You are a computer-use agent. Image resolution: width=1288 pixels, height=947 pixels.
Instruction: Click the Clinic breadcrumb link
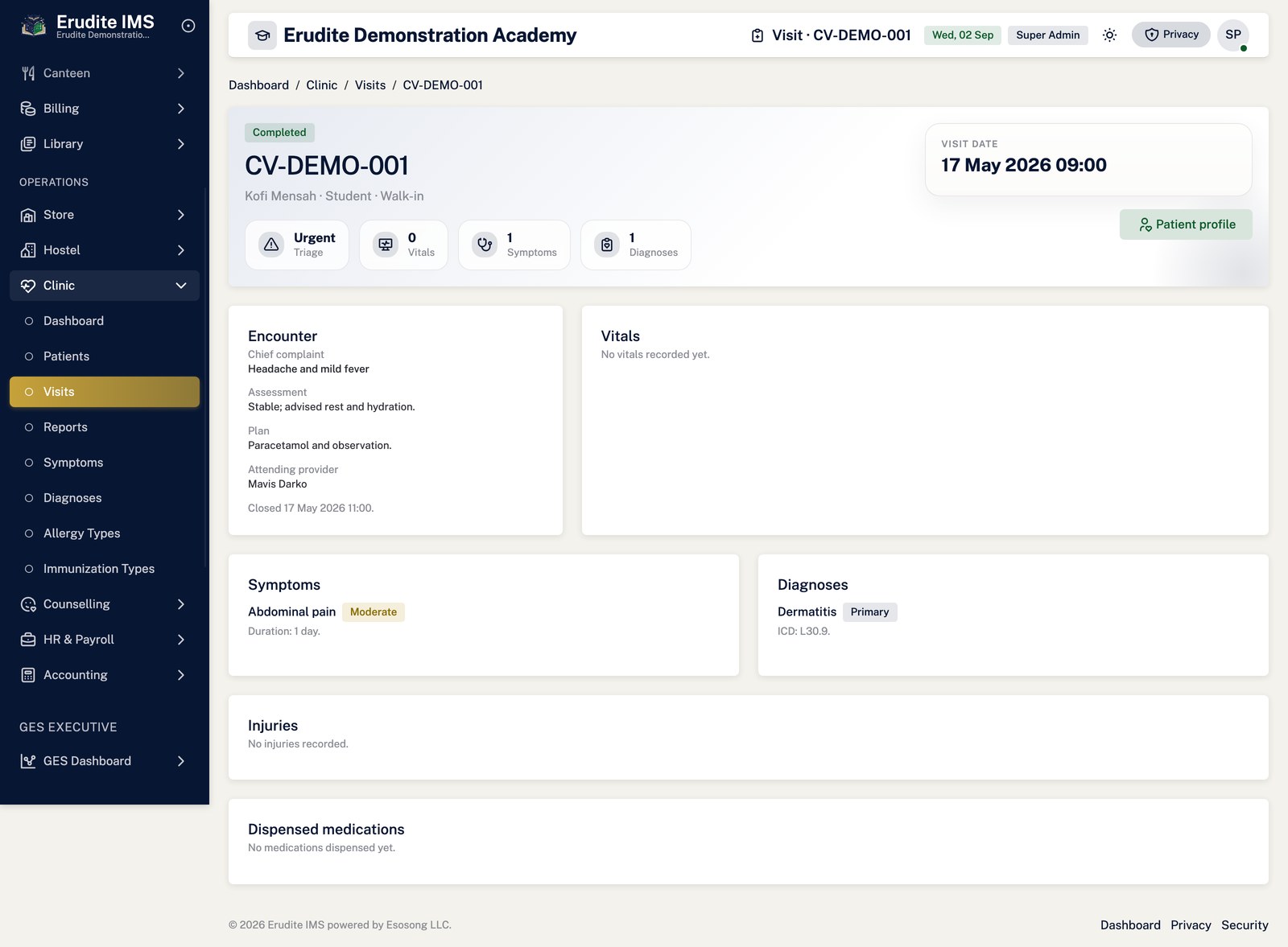(322, 85)
